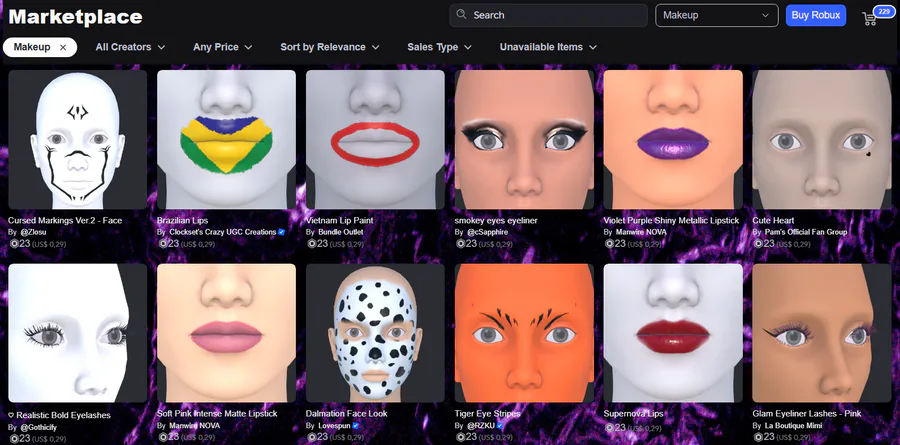Click Glam Eyeliner Lashes - Pink title

pyautogui.click(x=807, y=413)
